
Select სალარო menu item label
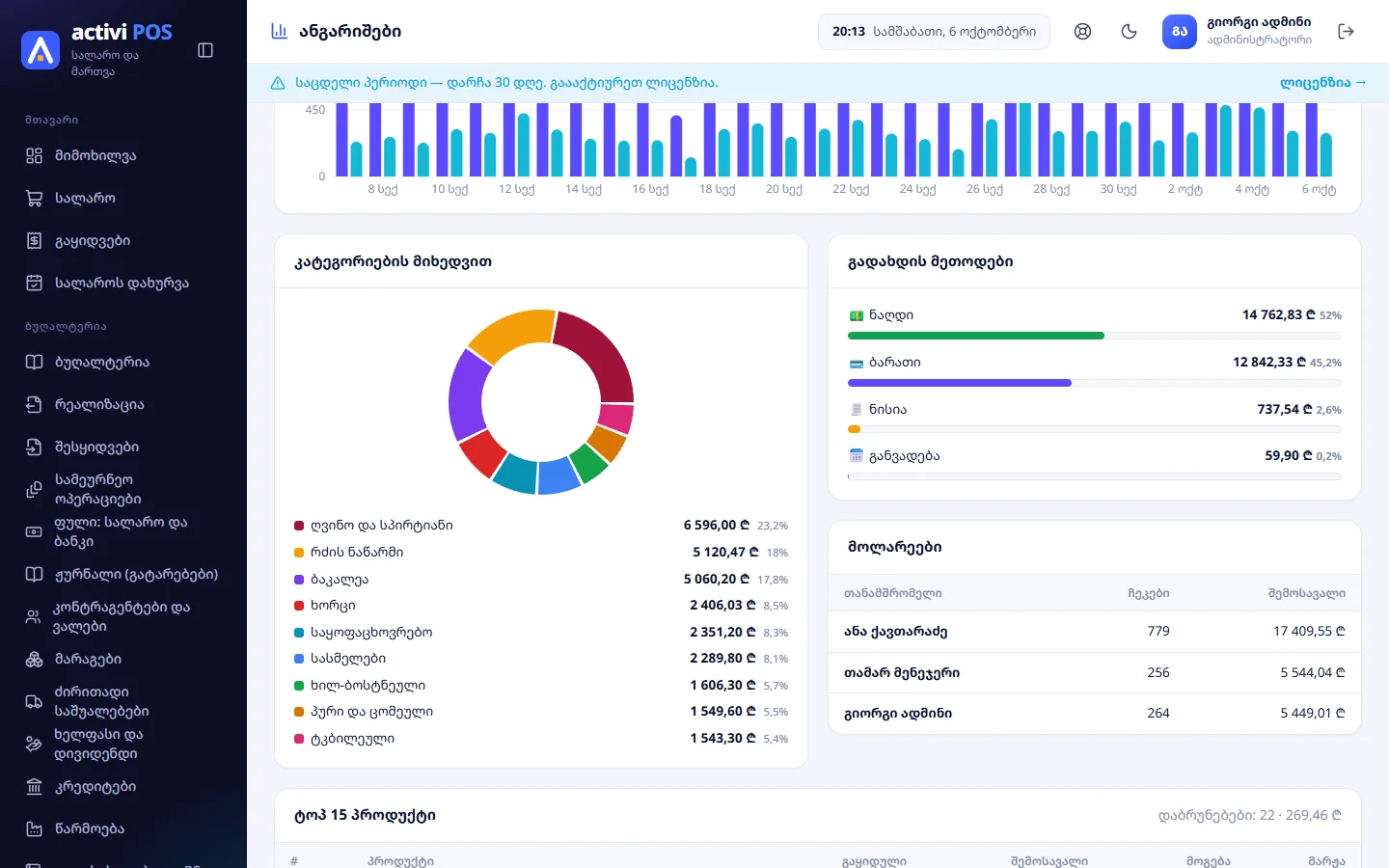(x=85, y=199)
